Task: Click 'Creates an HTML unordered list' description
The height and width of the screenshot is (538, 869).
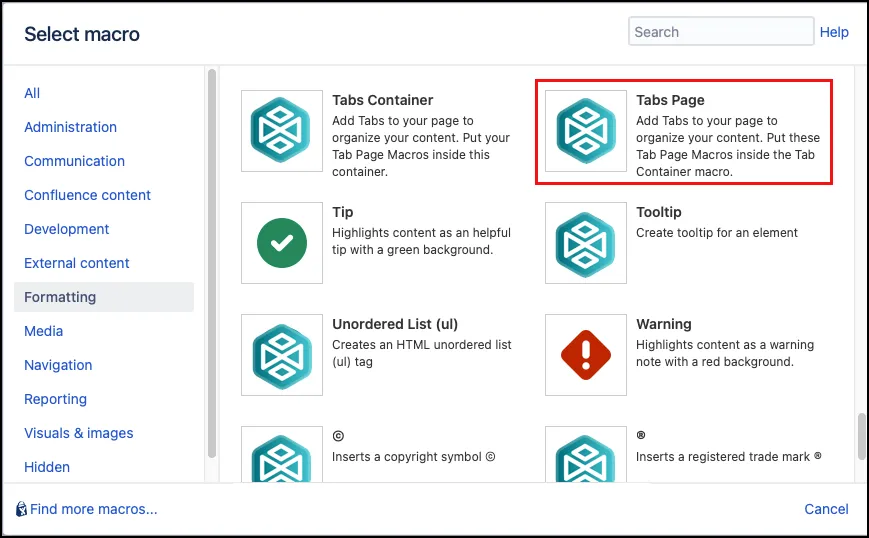Action: pos(422,353)
